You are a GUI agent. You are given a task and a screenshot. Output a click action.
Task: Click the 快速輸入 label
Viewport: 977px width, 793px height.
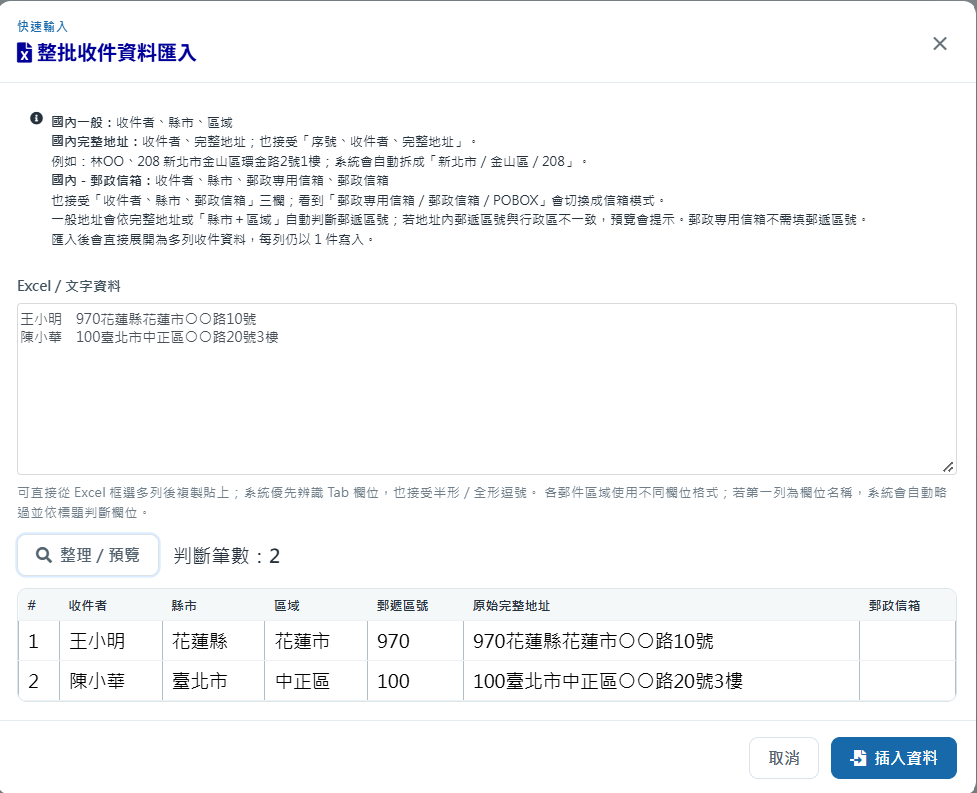[42, 26]
